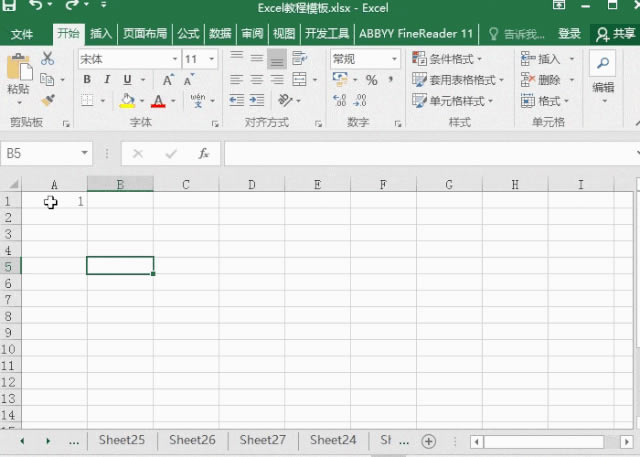
Task: Increase cell indent
Action: point(257,100)
